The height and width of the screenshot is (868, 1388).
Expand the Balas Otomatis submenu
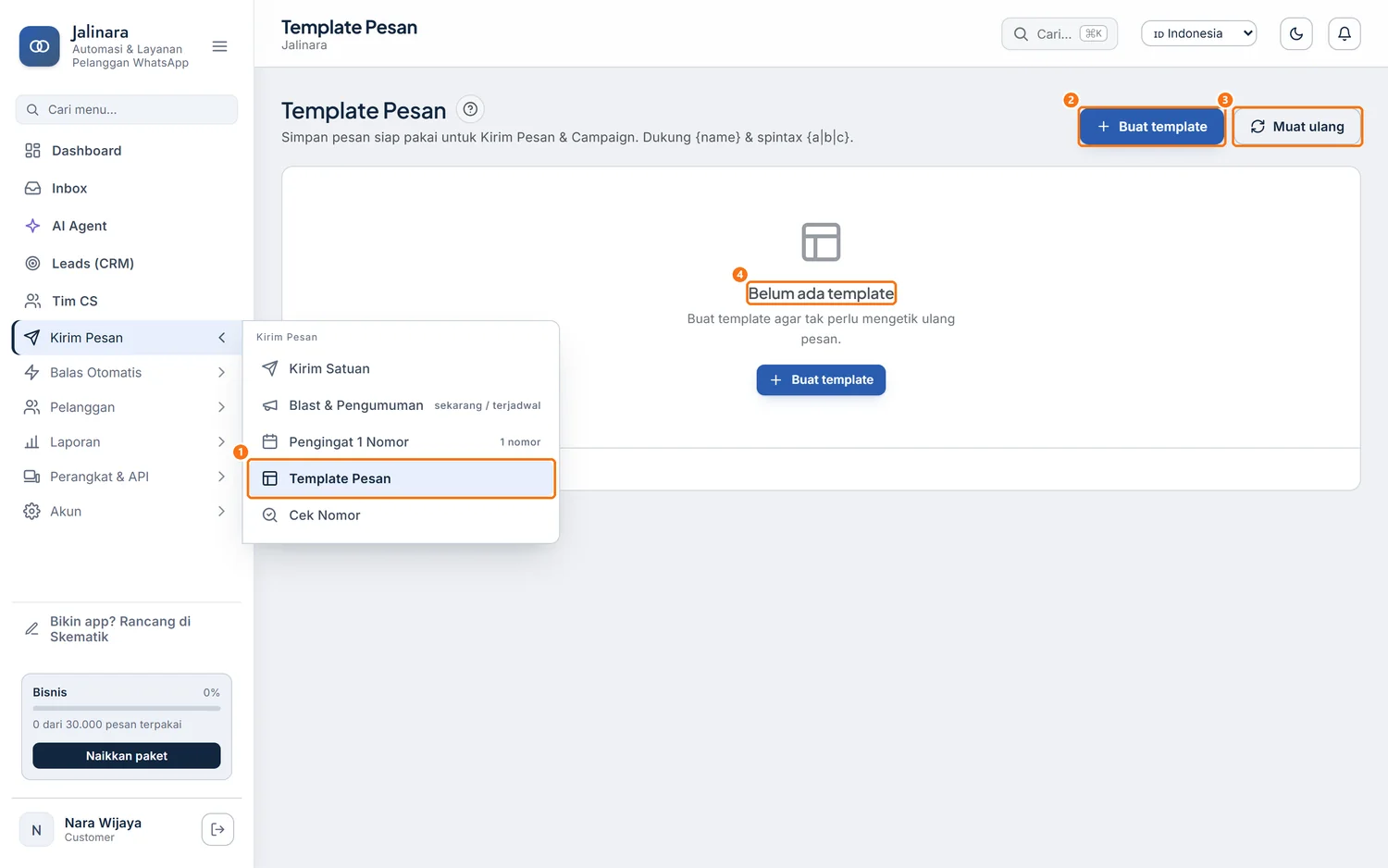tap(126, 372)
